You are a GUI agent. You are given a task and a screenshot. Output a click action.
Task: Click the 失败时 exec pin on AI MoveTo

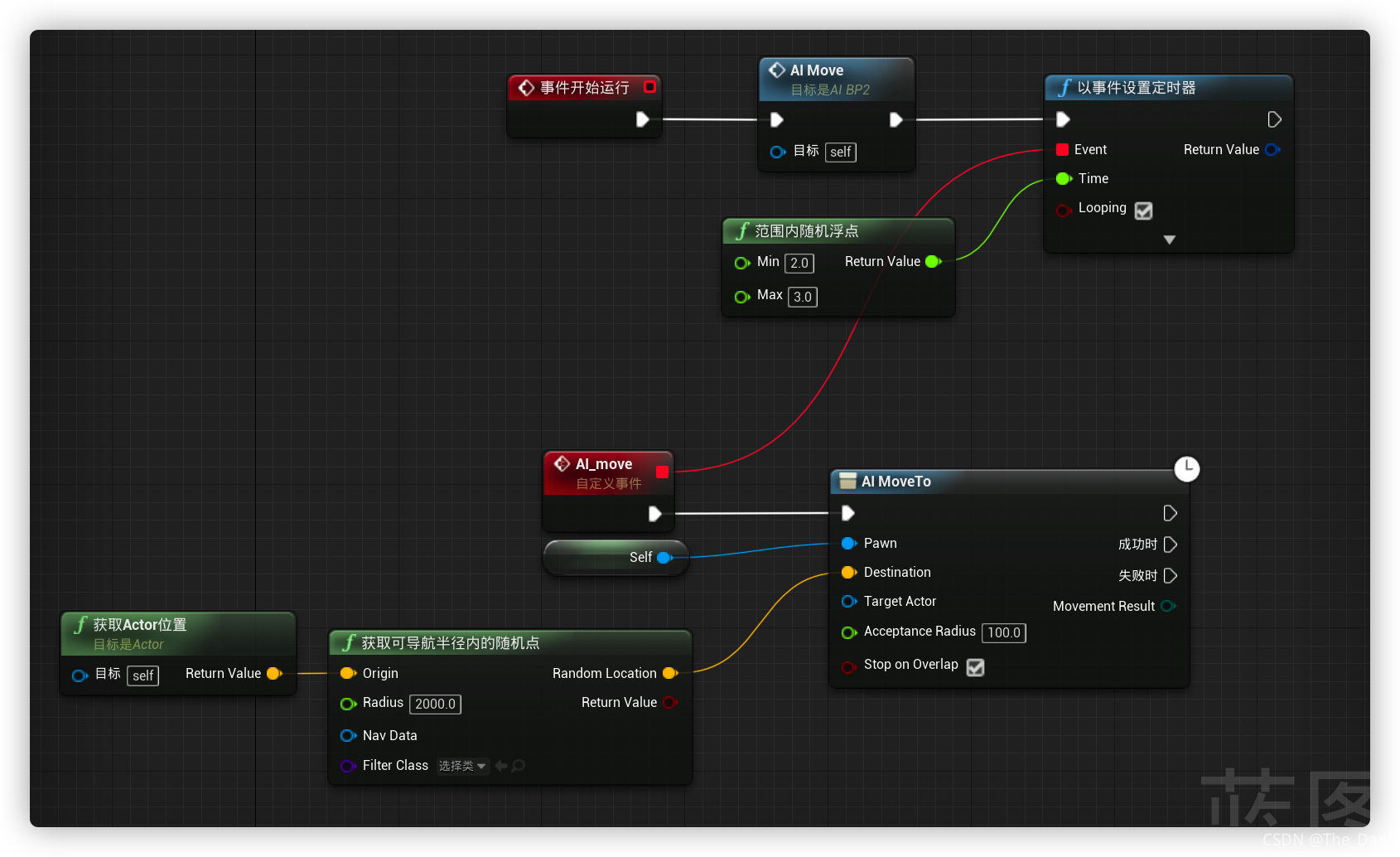[x=1171, y=575]
